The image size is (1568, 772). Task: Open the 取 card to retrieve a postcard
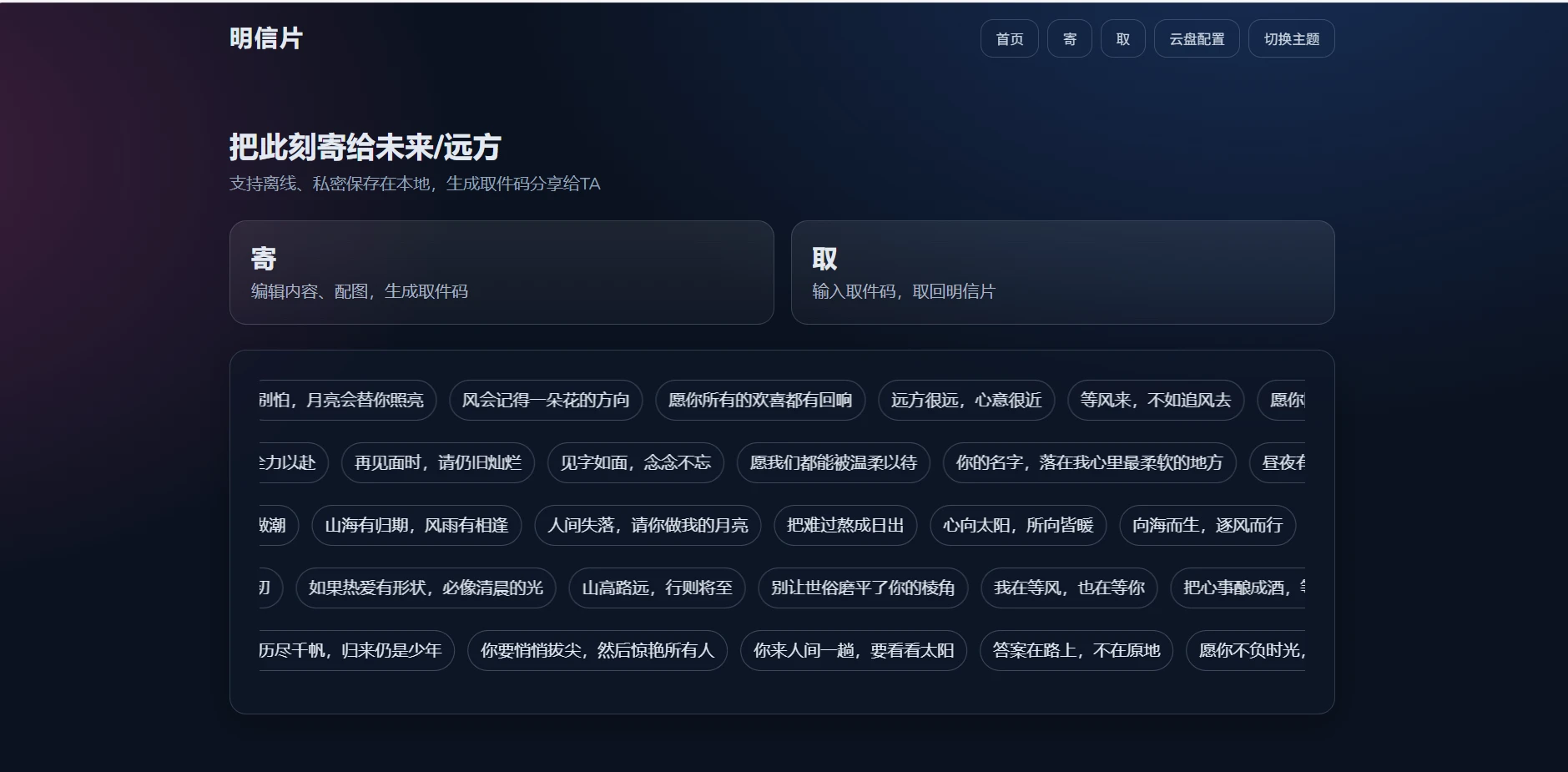(1061, 272)
